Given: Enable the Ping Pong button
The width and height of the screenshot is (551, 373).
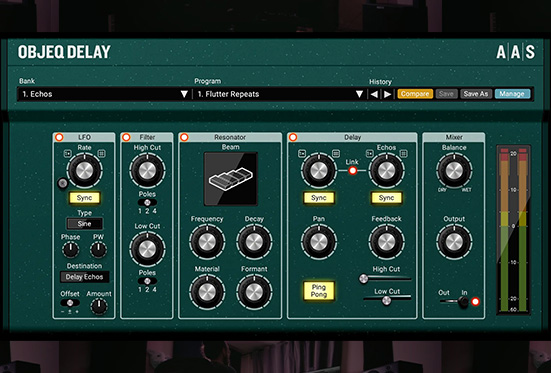Looking at the screenshot, I should point(319,291).
